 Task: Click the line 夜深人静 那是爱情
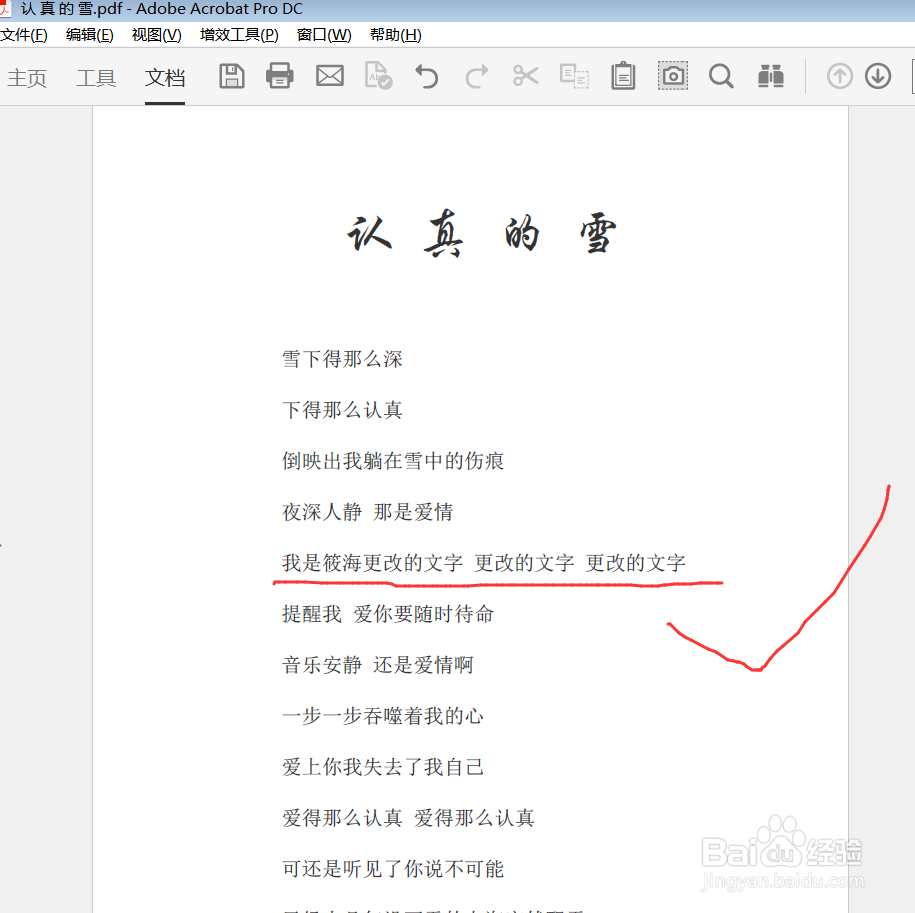(368, 512)
